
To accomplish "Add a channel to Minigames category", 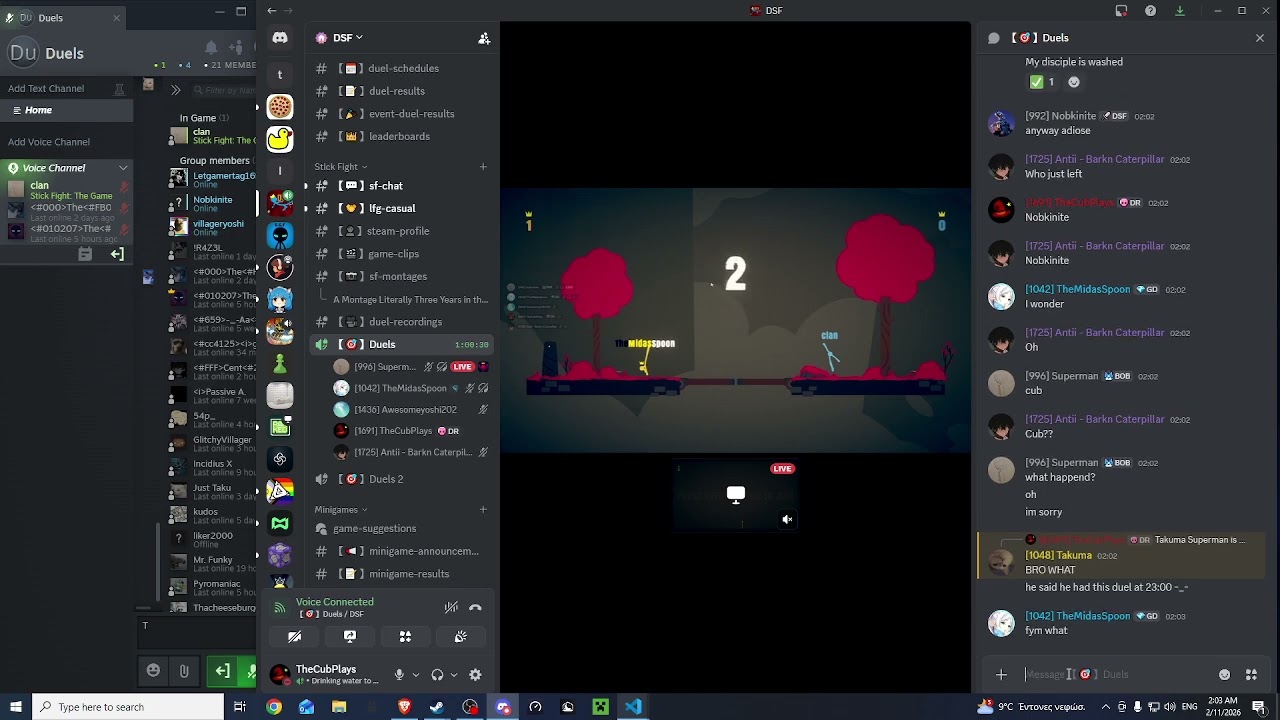I will pyautogui.click(x=483, y=510).
